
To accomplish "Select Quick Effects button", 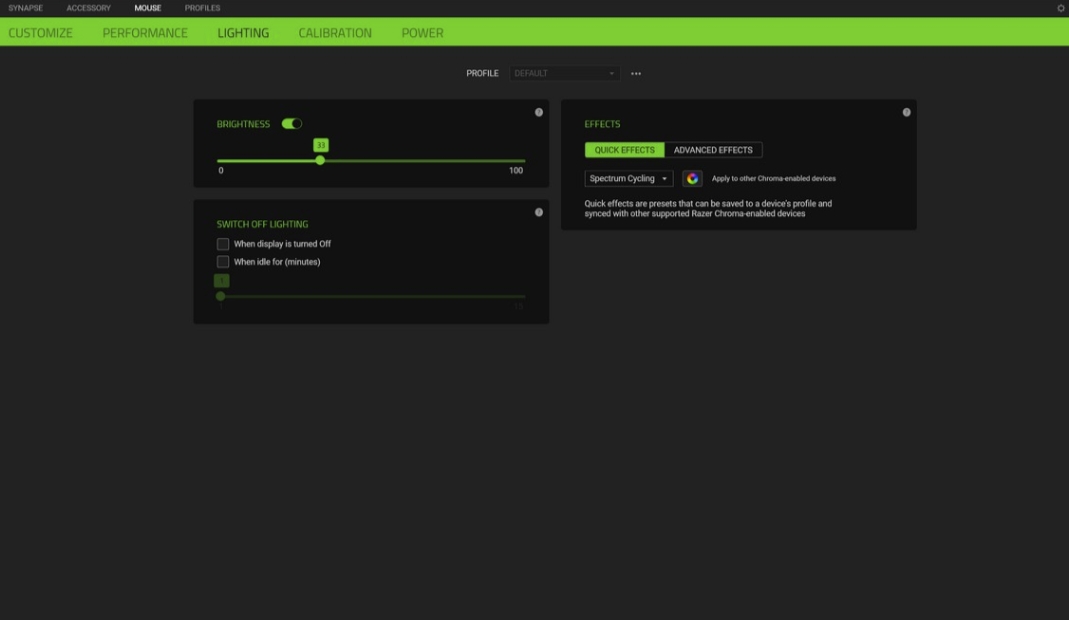I will tap(624, 150).
